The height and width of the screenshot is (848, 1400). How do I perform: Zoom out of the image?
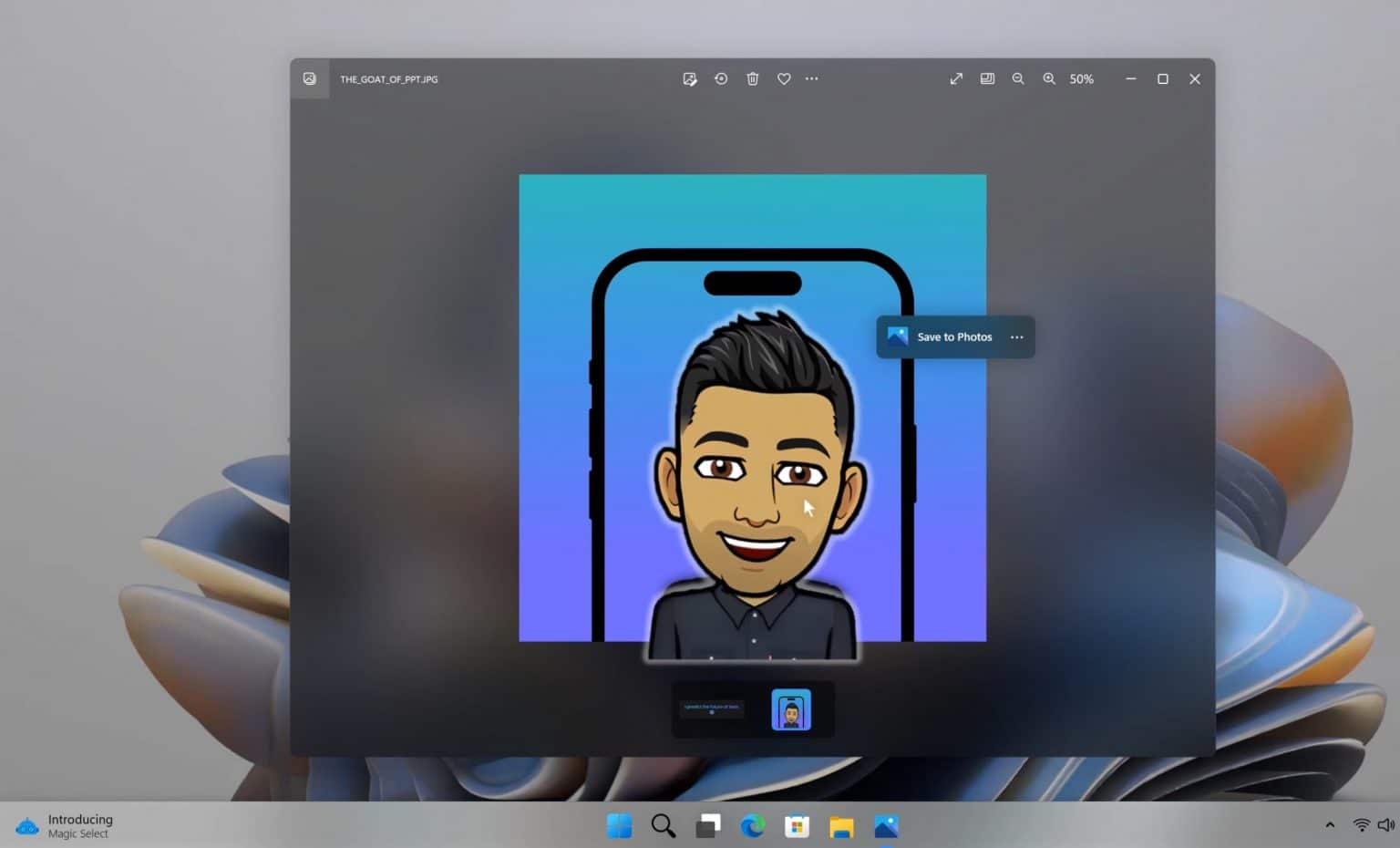(x=1018, y=78)
